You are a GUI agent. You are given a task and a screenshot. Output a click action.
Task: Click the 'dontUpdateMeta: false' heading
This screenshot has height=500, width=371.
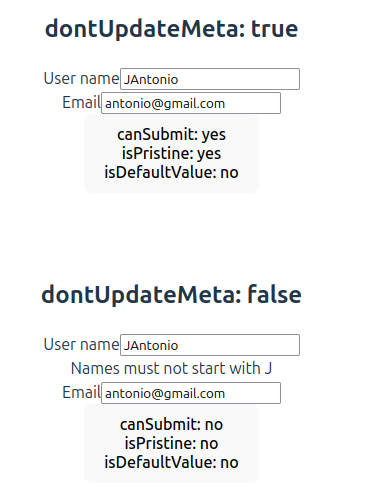(x=171, y=295)
